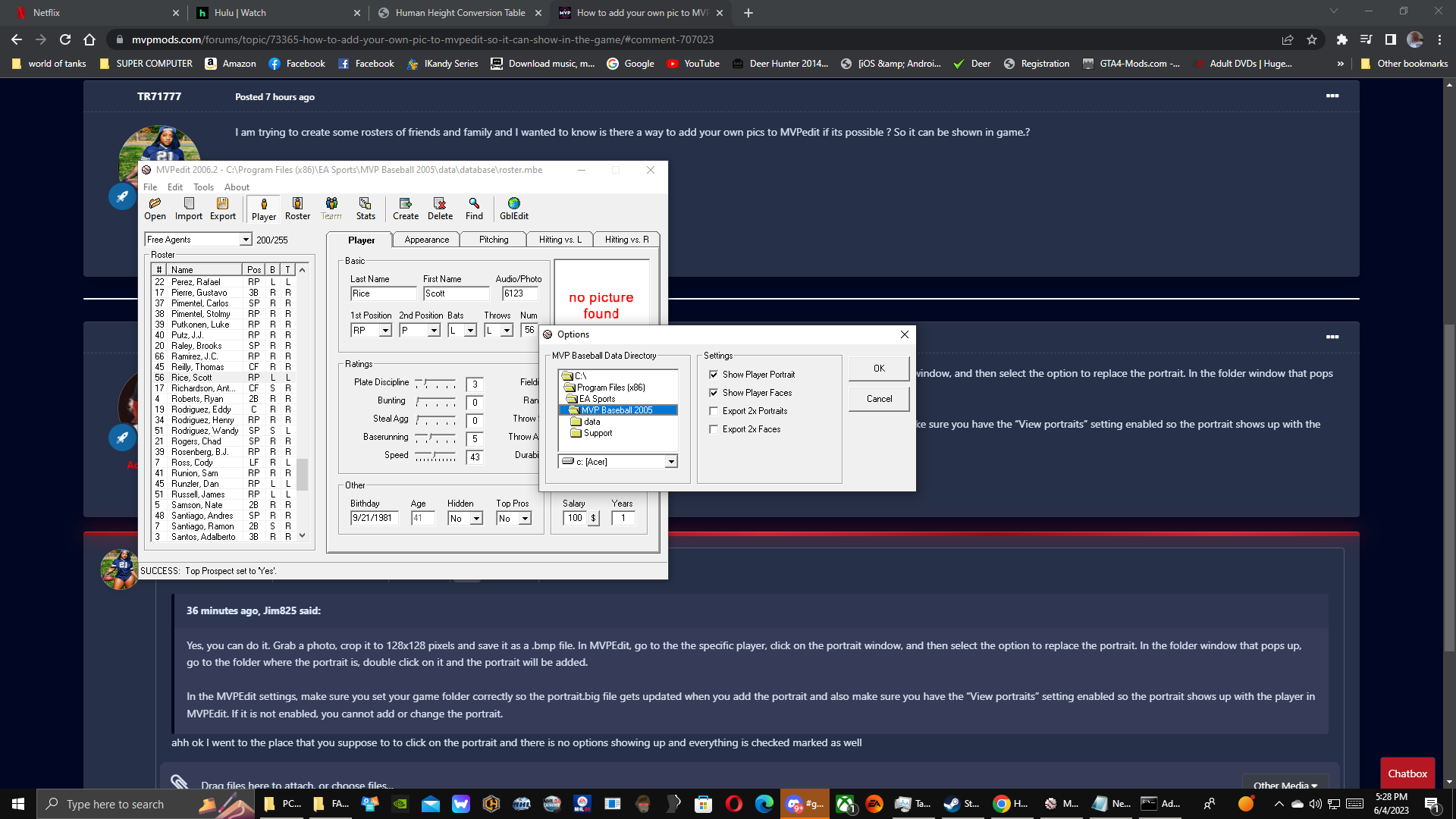Click Cancel in Options dialog

(x=879, y=399)
